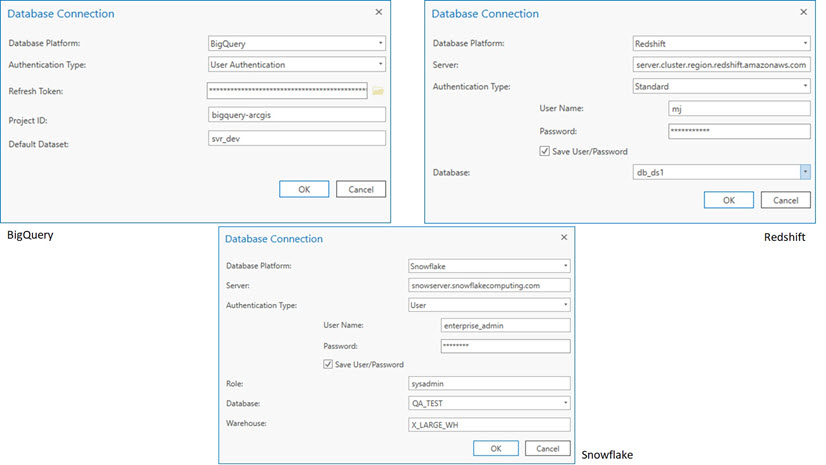Open Database Platform dropdown showing Snowflake
This screenshot has width=826, height=465.
click(x=489, y=266)
